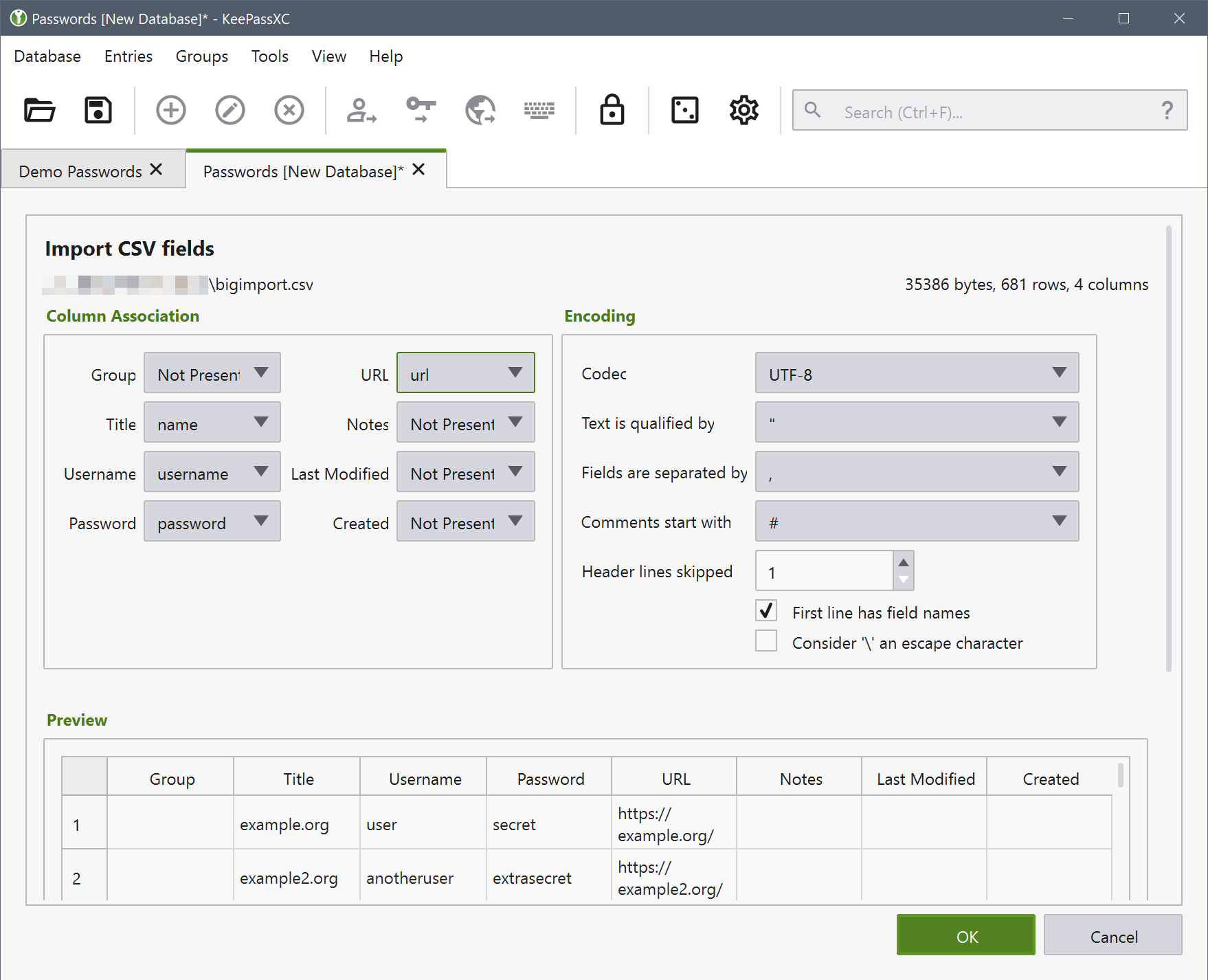Click the Edit entry pencil icon
This screenshot has width=1208, height=980.
point(230,110)
